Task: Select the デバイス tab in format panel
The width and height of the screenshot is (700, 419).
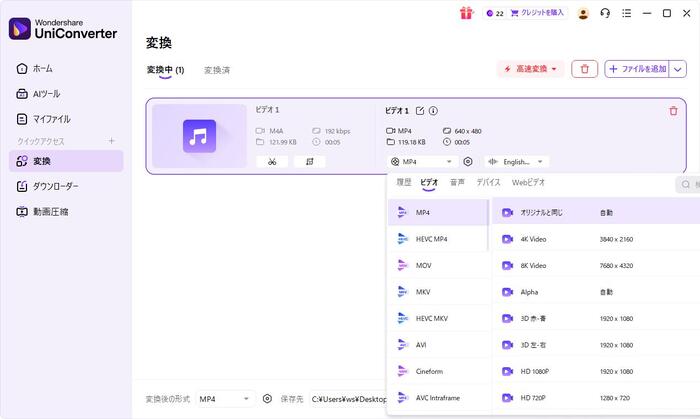Action: (x=488, y=182)
